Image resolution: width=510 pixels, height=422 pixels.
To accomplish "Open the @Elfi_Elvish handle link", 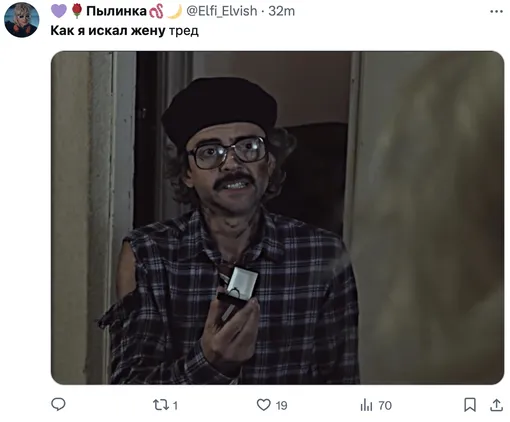I will click(x=222, y=11).
